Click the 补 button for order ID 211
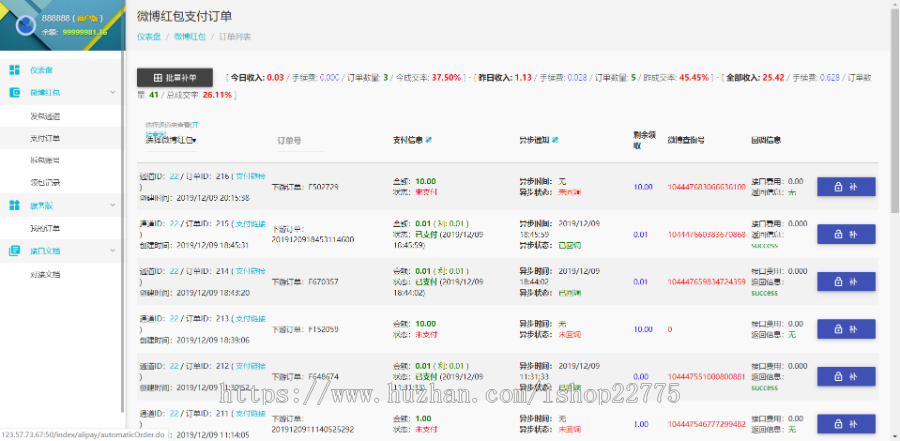Viewport: 900px width, 441px height. (846, 424)
